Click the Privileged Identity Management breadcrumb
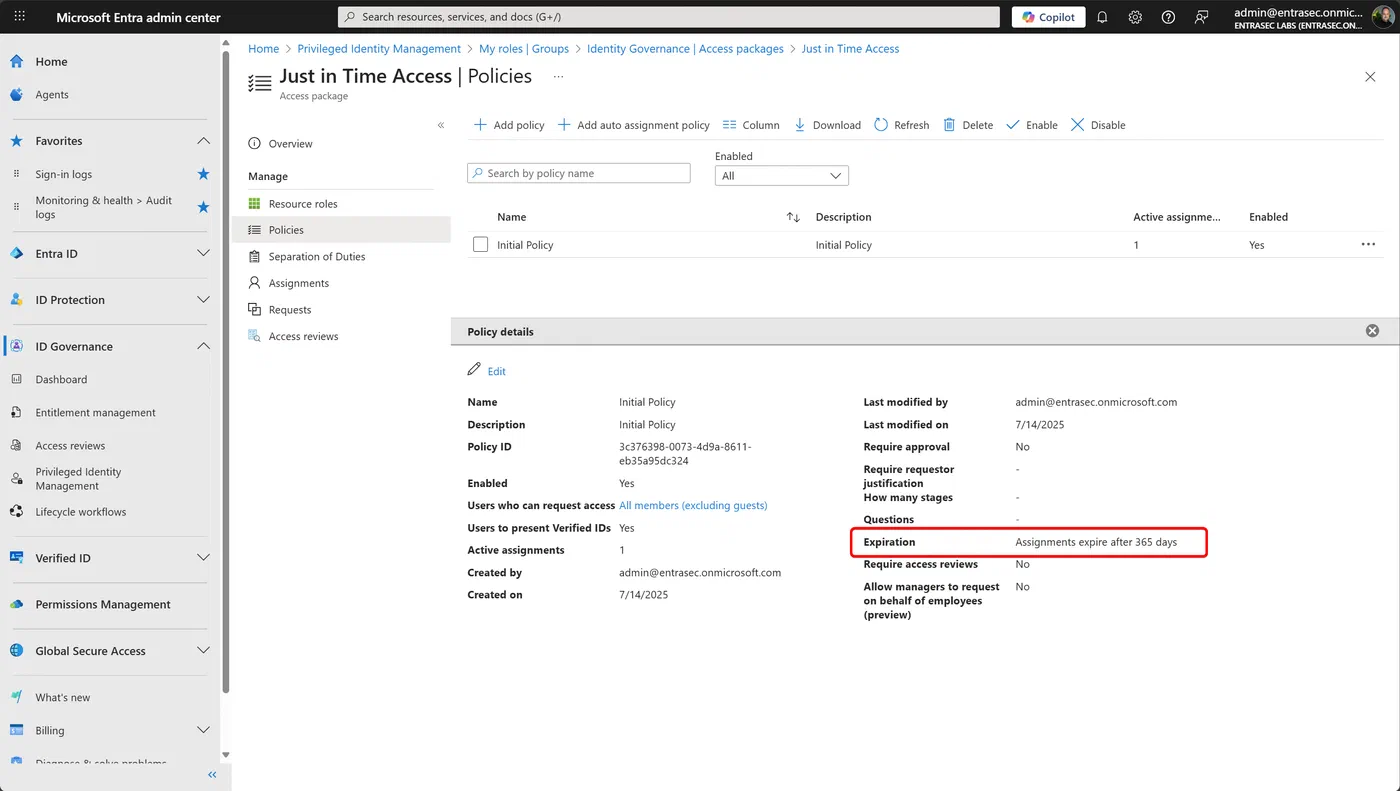The height and width of the screenshot is (791, 1400). 379,49
